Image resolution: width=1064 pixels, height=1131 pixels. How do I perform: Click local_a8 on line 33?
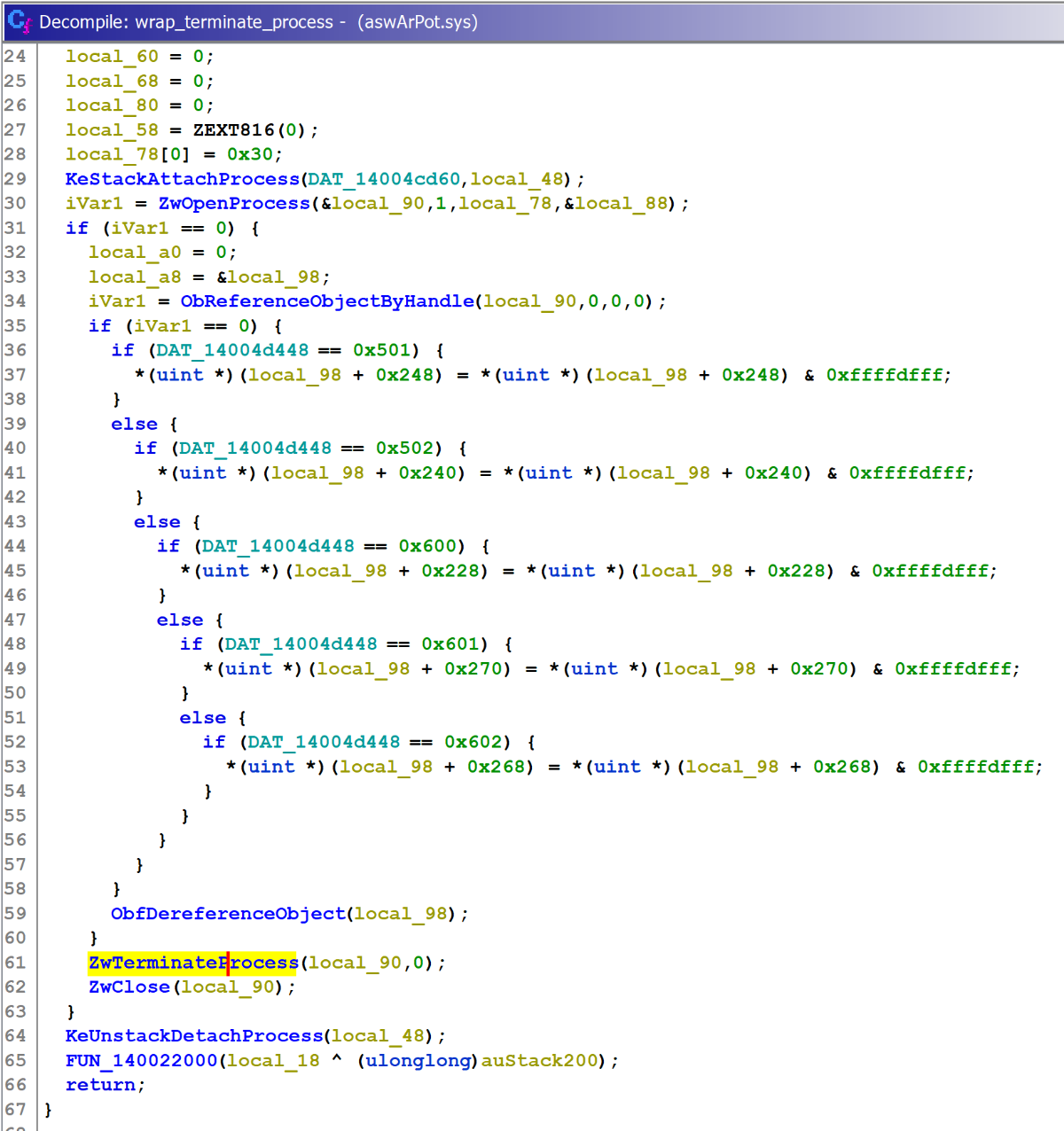tap(135, 277)
